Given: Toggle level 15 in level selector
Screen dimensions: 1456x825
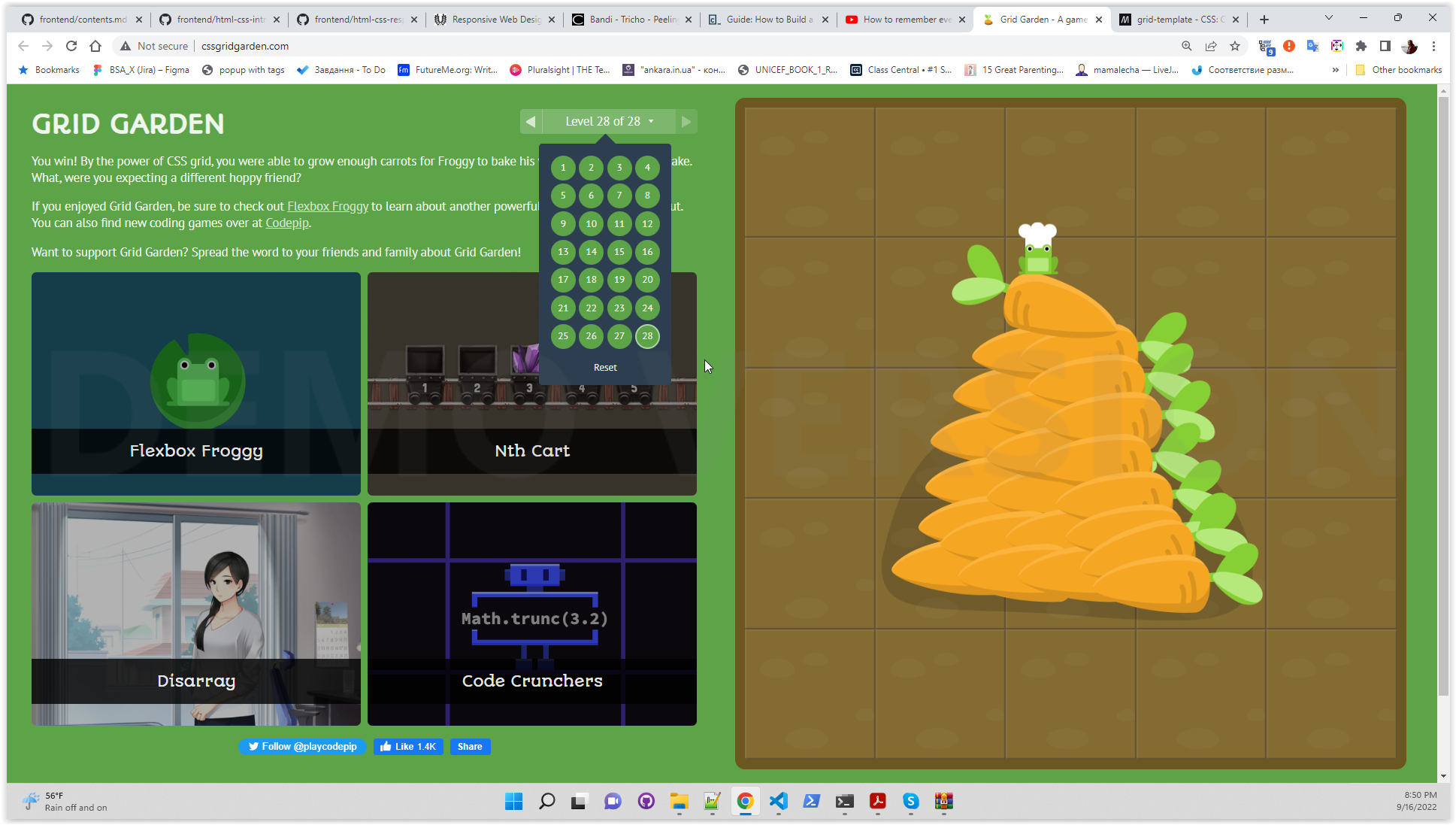Looking at the screenshot, I should click(619, 251).
